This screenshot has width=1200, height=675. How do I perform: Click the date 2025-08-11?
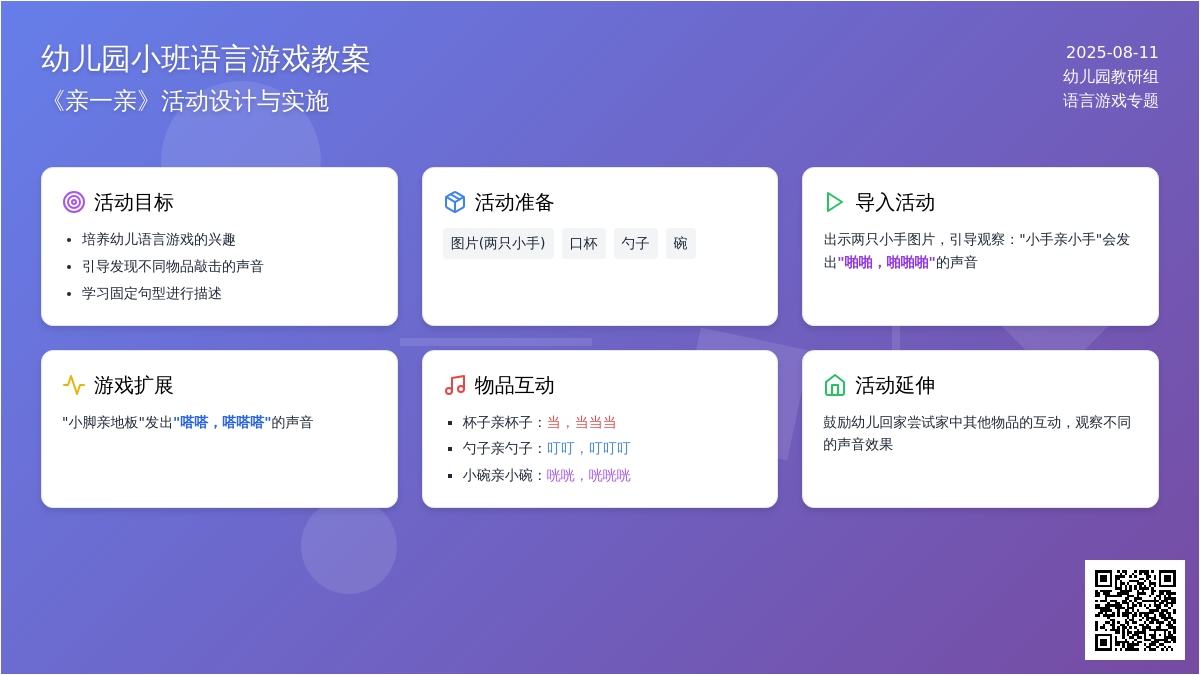1112,53
